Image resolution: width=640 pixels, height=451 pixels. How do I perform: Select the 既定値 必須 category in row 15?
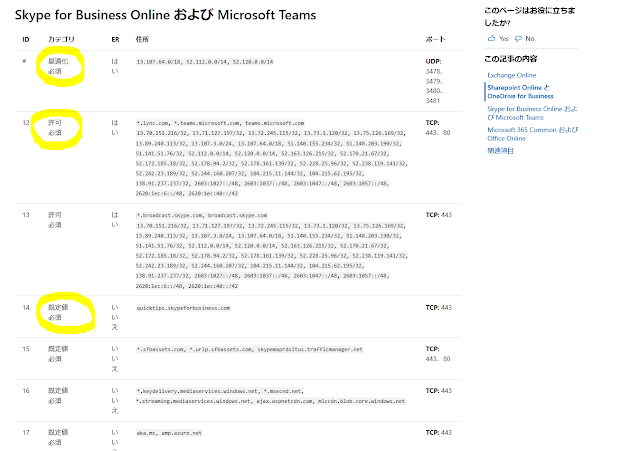pos(58,354)
